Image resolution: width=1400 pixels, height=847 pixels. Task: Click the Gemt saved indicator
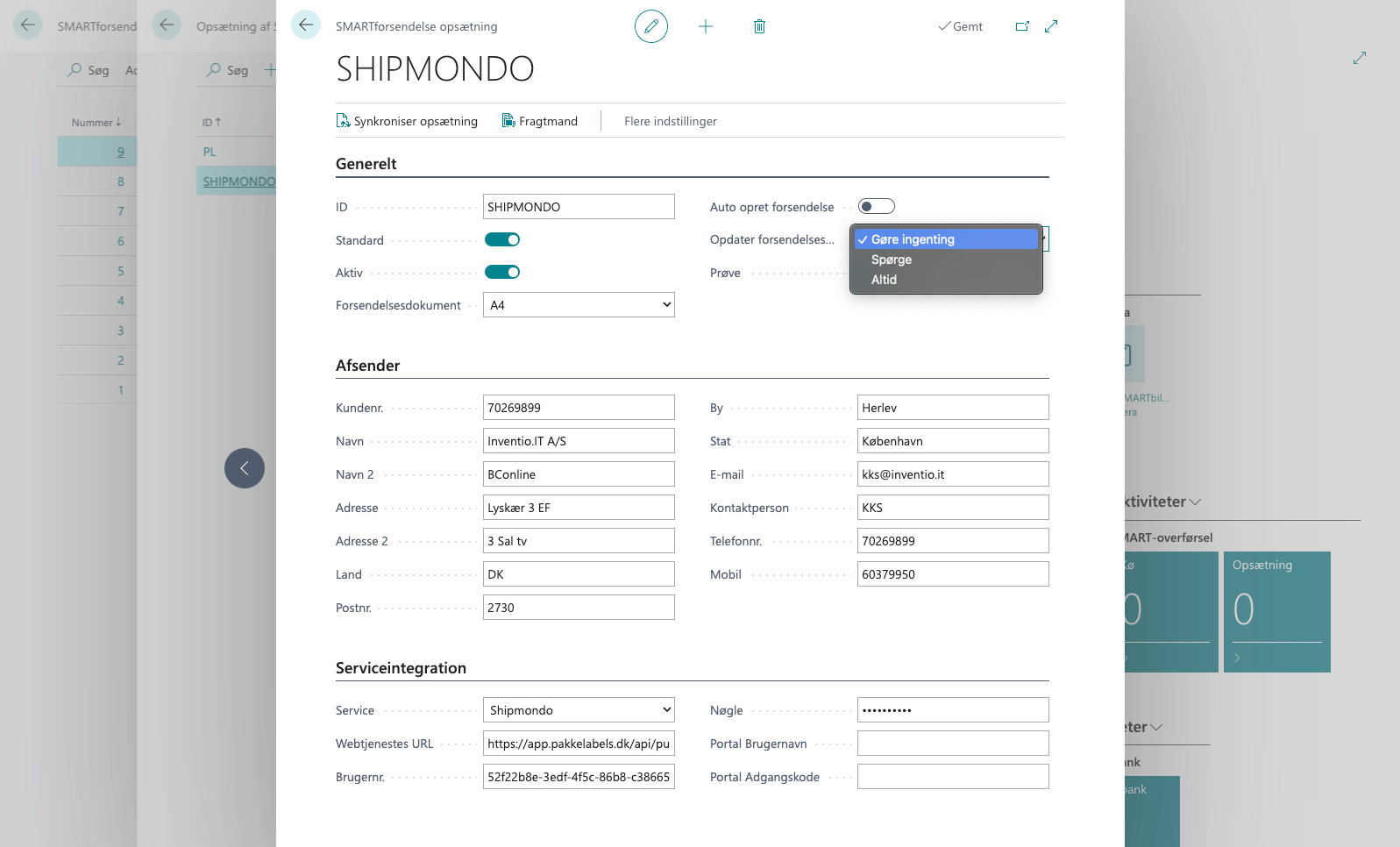pyautogui.click(x=960, y=26)
